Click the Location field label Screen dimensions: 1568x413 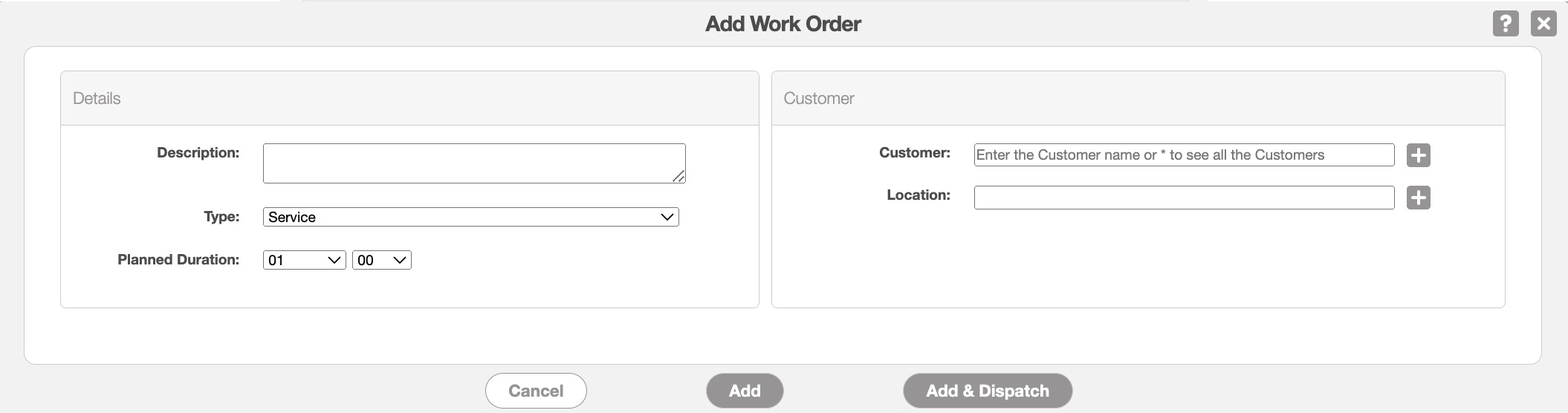[918, 195]
